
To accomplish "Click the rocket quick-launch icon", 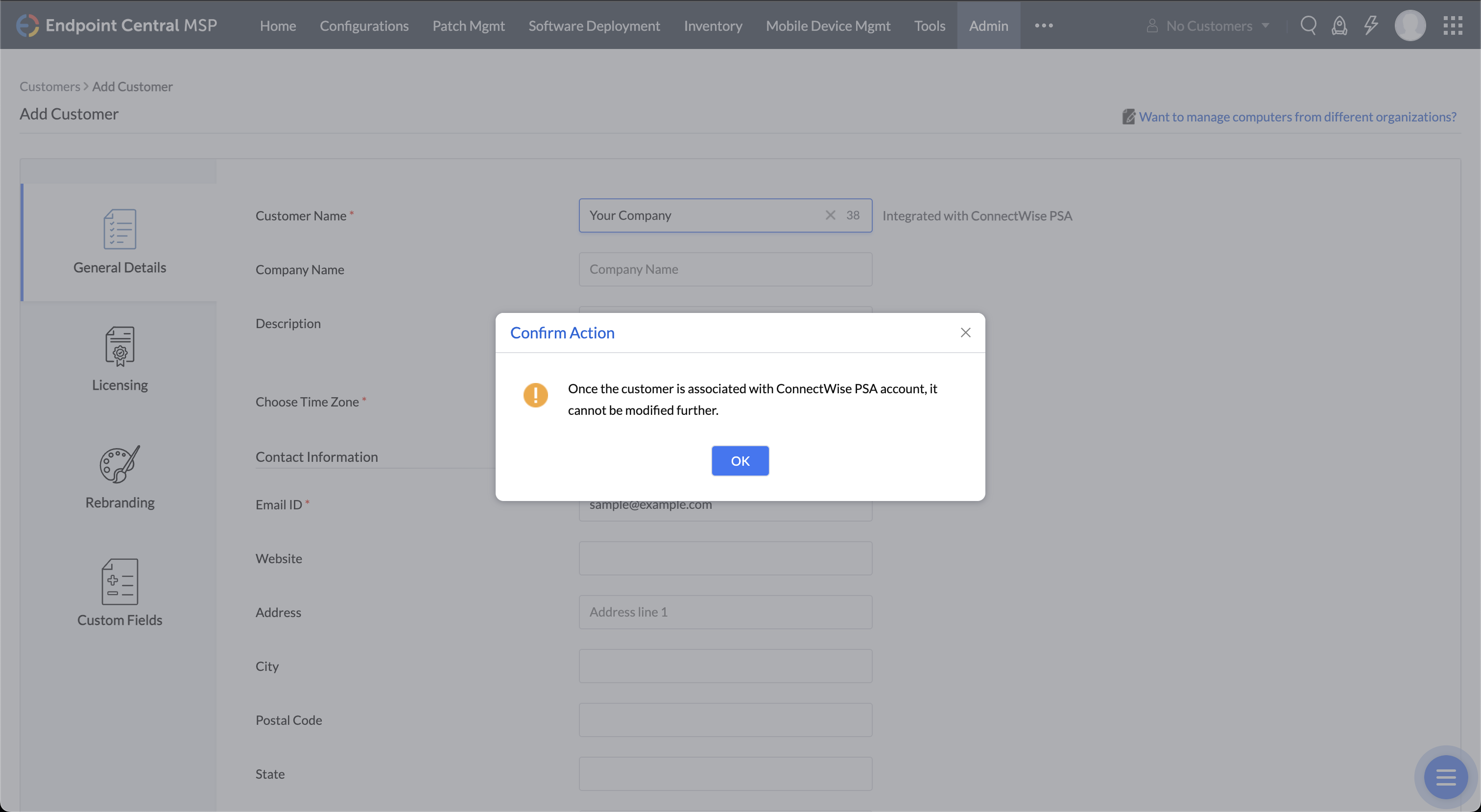I will 1339,25.
